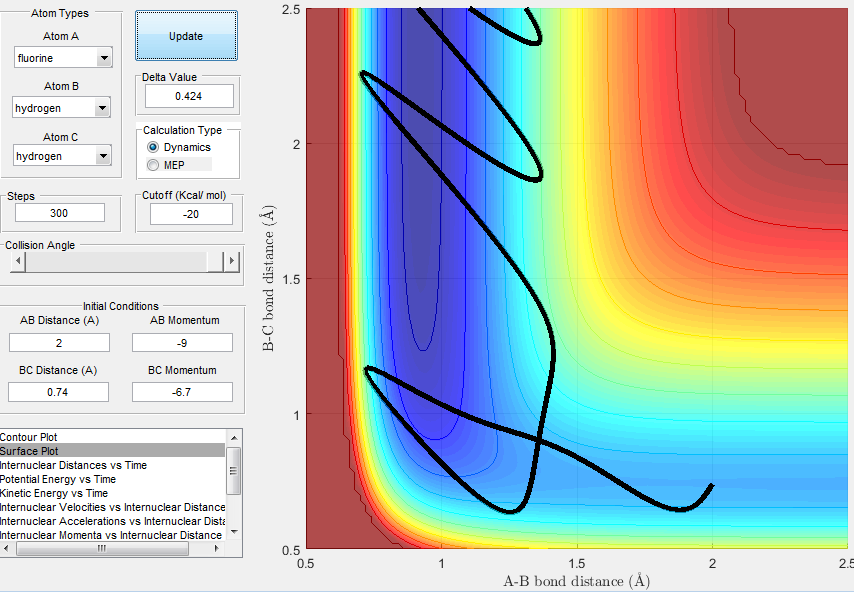Click the Collision Angle slider thumb
Screen dimensions: 854x592
coord(215,261)
